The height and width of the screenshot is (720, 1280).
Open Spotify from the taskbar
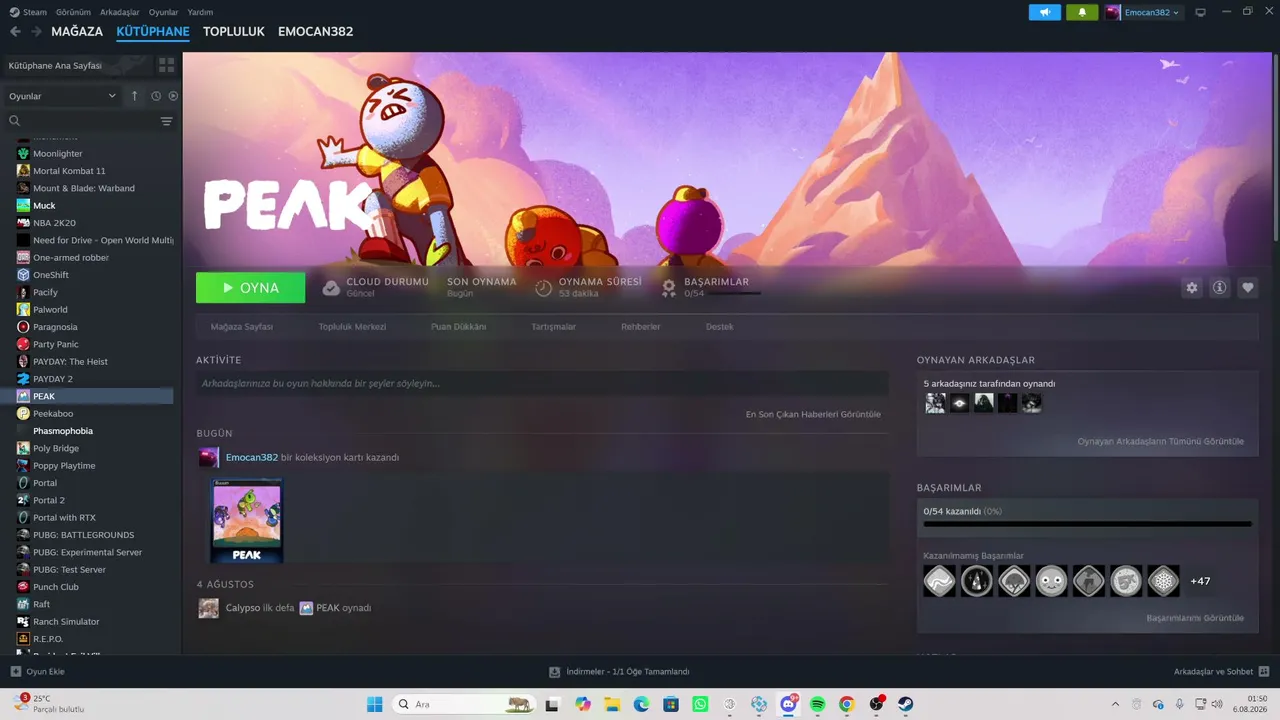817,704
